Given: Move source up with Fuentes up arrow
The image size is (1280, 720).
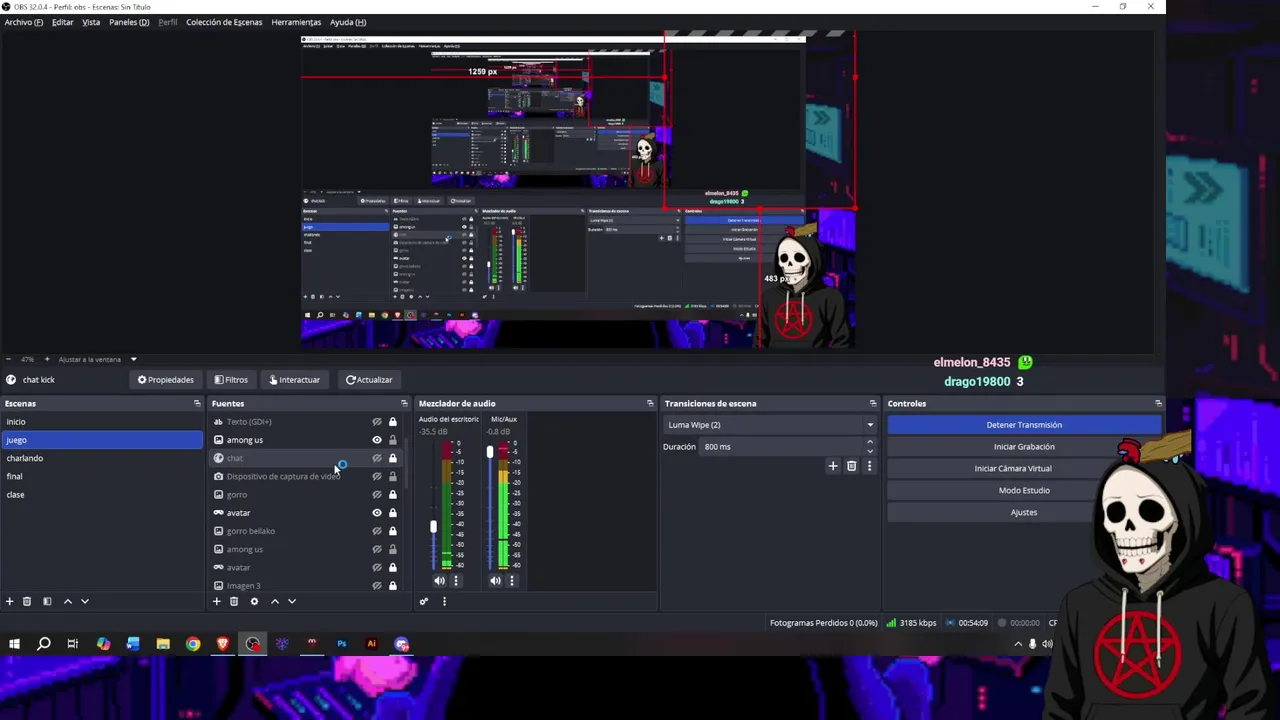Looking at the screenshot, I should tap(274, 601).
